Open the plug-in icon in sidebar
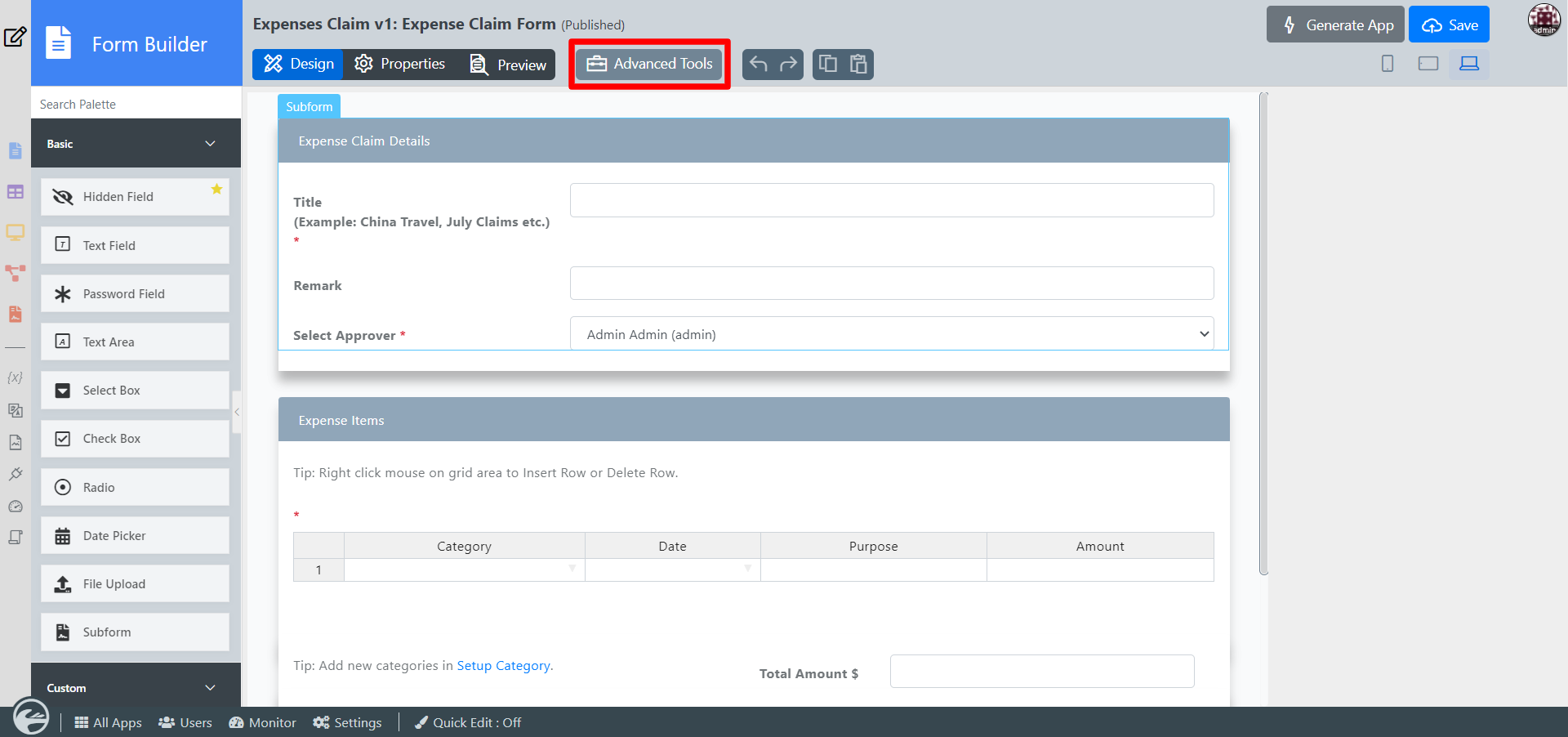This screenshot has height=737, width=1568. 16,474
